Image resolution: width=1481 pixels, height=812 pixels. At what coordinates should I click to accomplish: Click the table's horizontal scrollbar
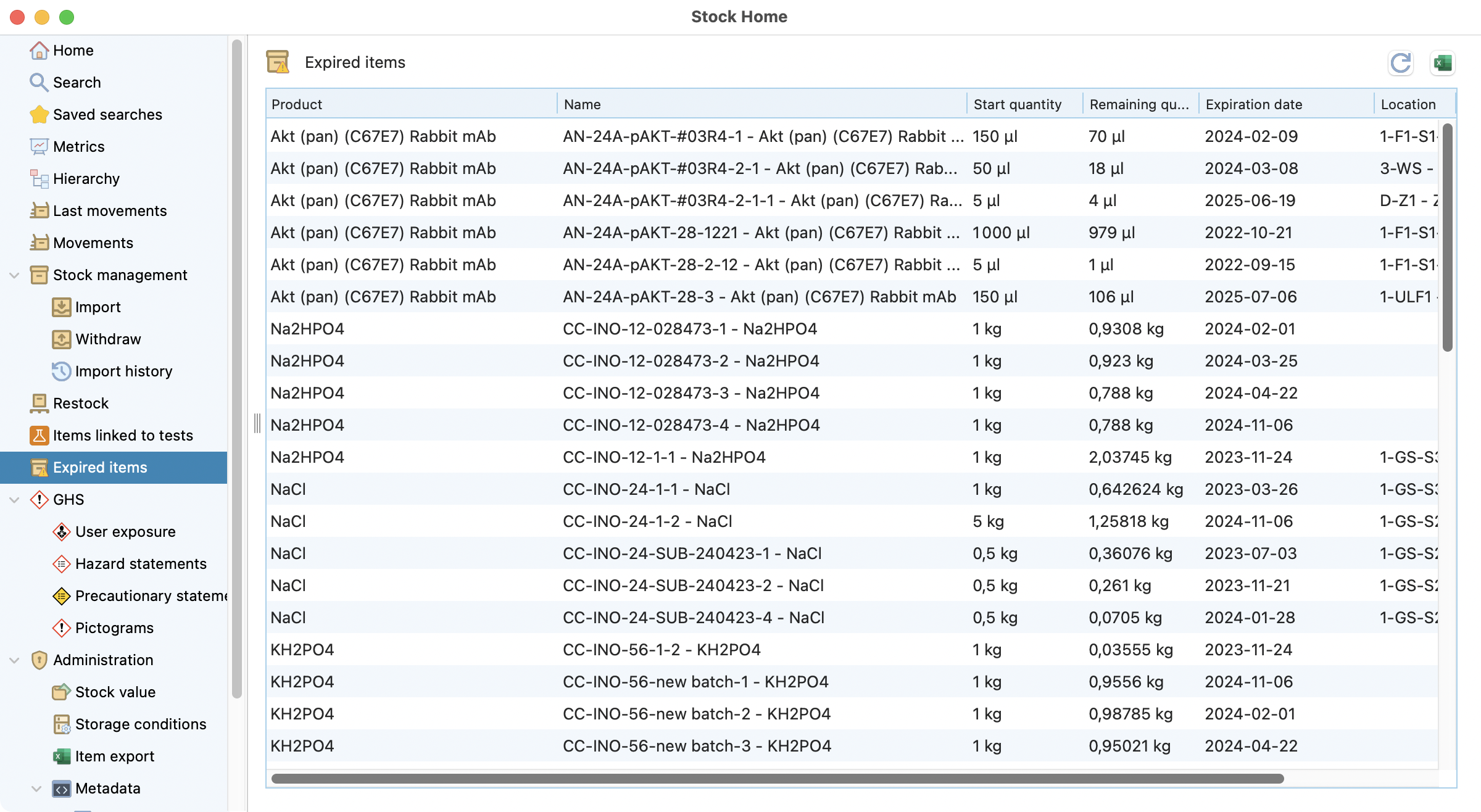point(778,779)
